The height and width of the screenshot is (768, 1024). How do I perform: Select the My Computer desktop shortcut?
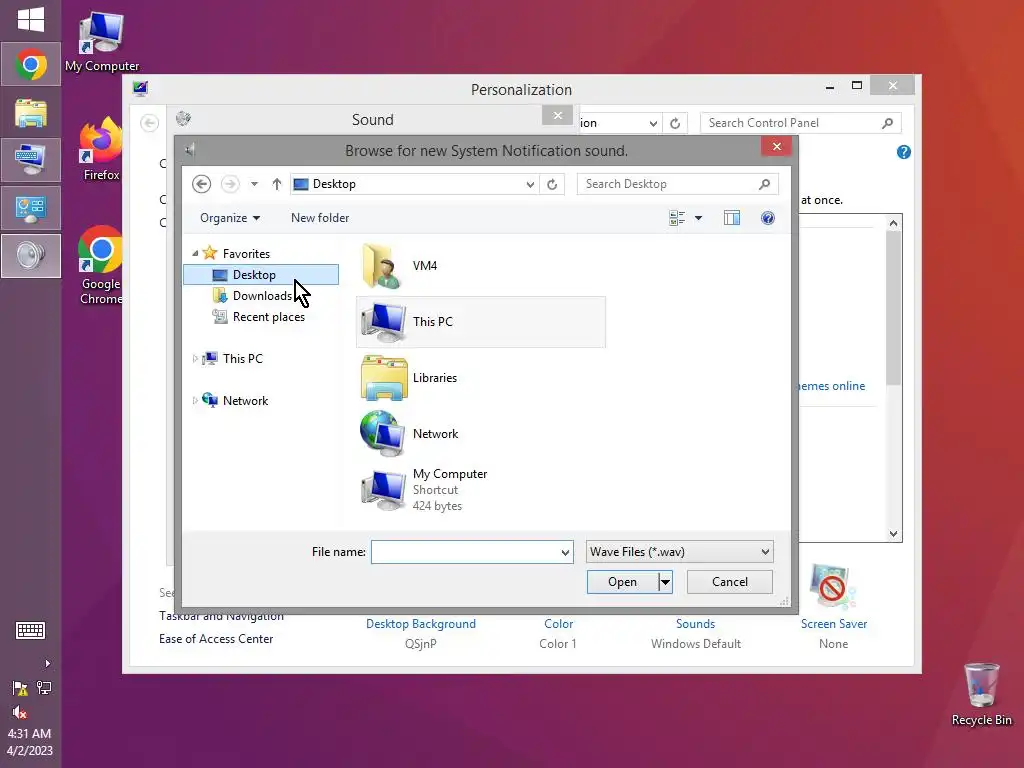(101, 42)
